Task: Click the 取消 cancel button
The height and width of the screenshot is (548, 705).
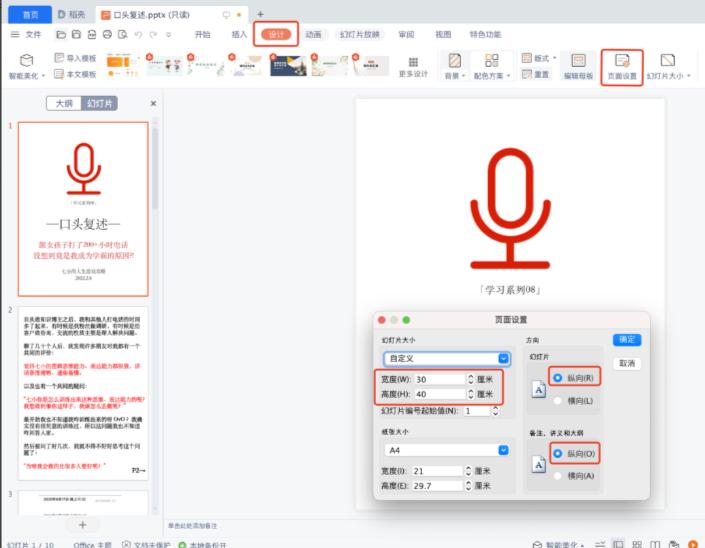Action: (x=627, y=363)
